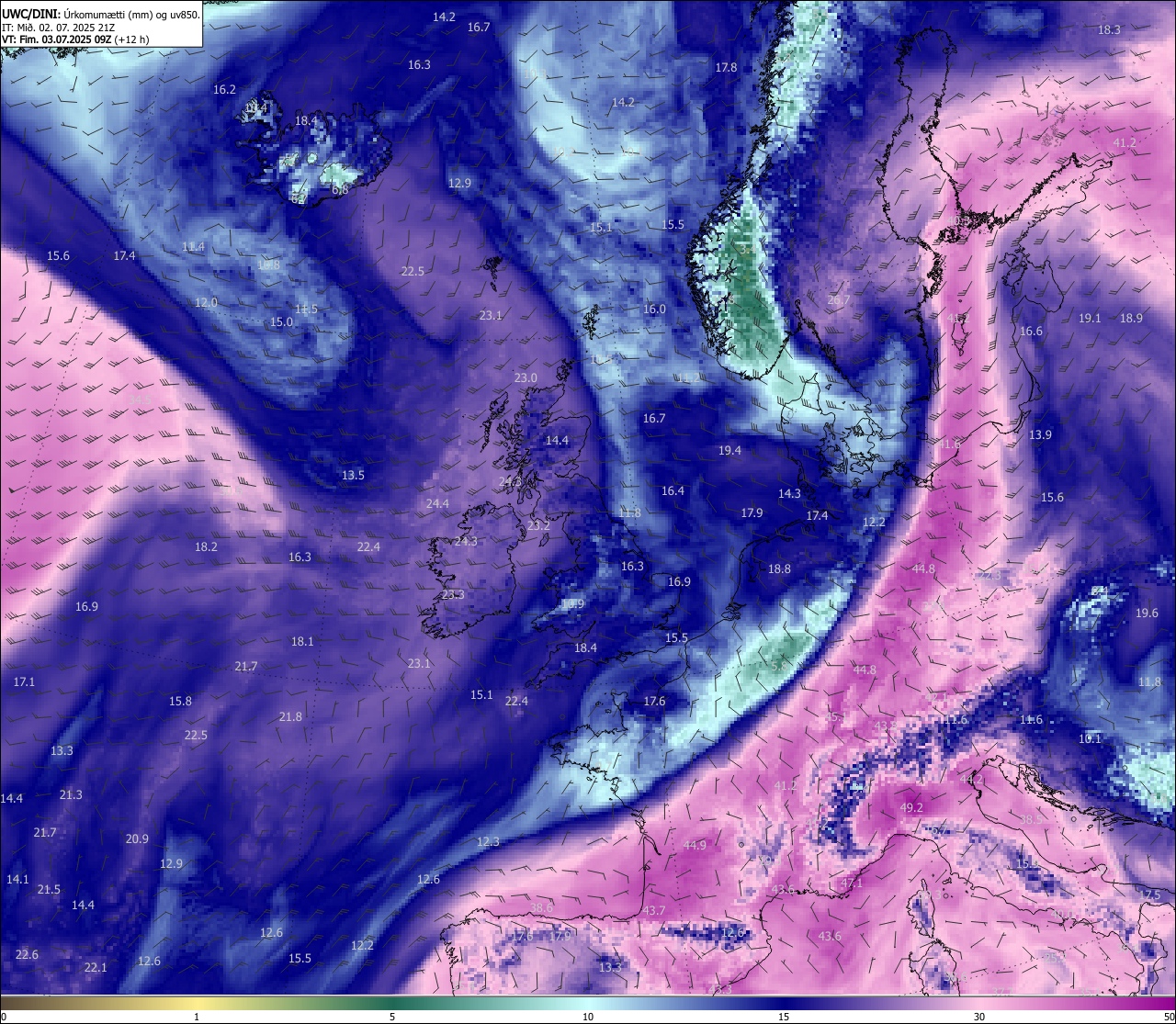The height and width of the screenshot is (1024, 1176).
Task: Click the 24.4 value northwest of Ireland
Action: coord(437,504)
